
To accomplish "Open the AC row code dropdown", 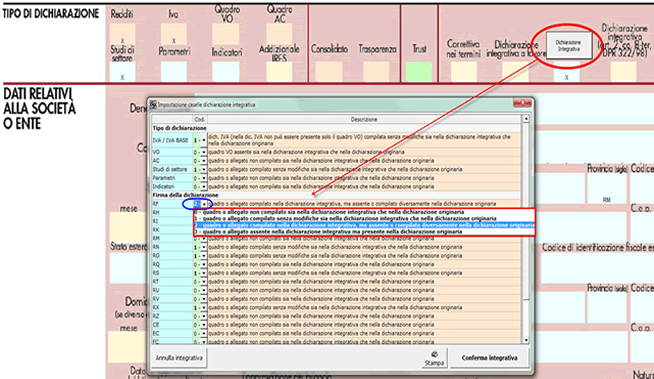I will click(x=204, y=161).
